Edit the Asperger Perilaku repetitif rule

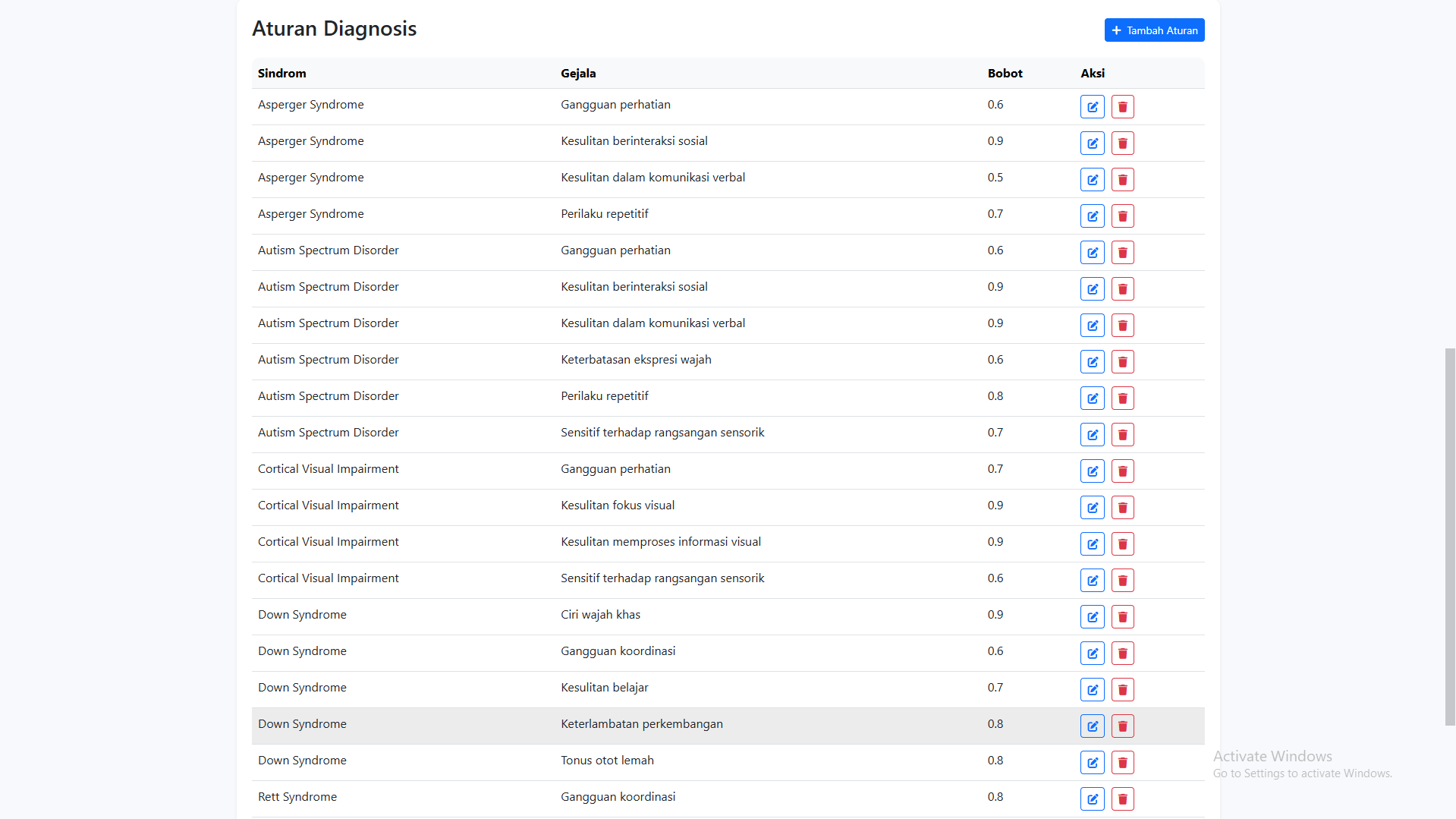[x=1093, y=216]
